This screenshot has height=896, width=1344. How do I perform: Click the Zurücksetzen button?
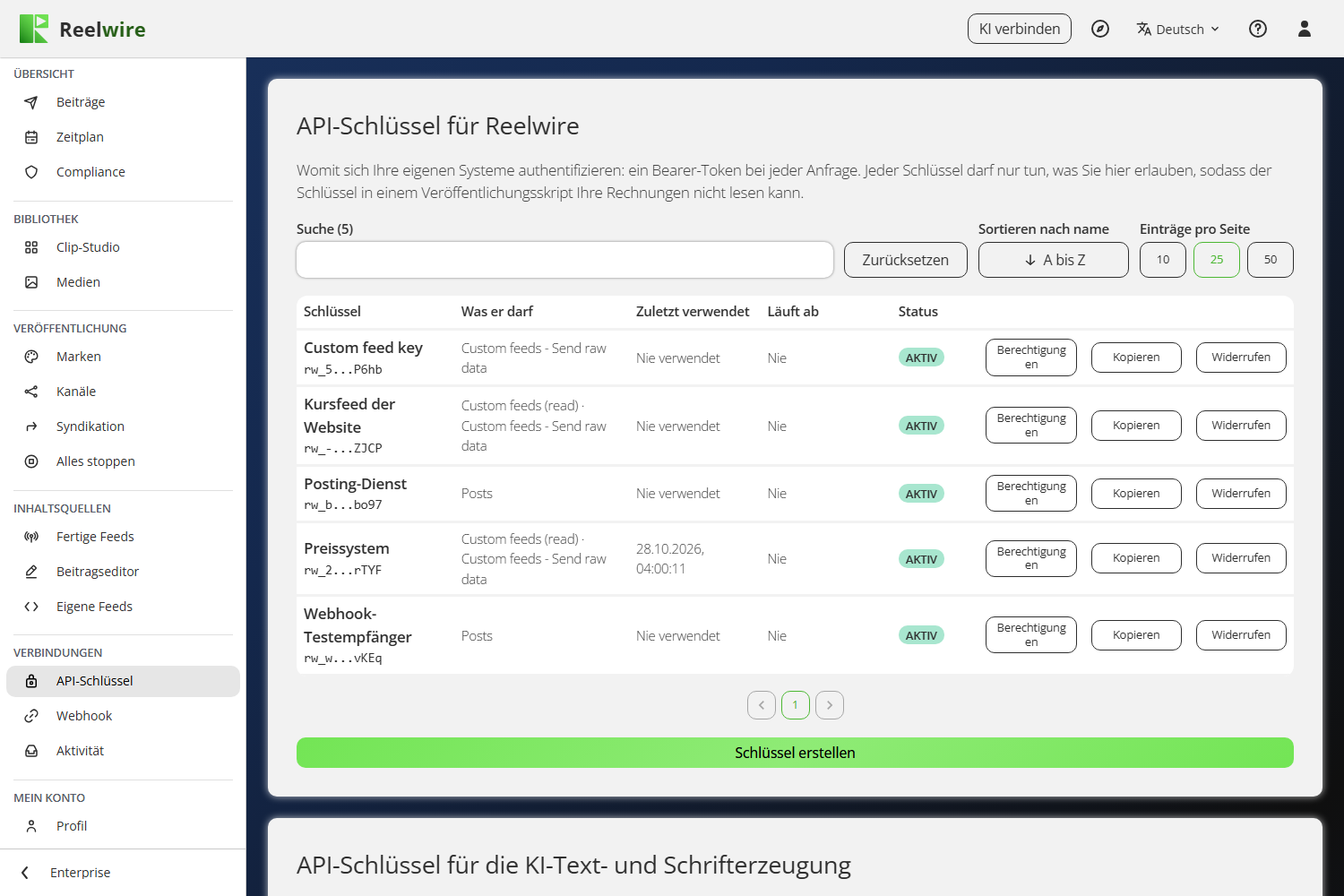(906, 260)
